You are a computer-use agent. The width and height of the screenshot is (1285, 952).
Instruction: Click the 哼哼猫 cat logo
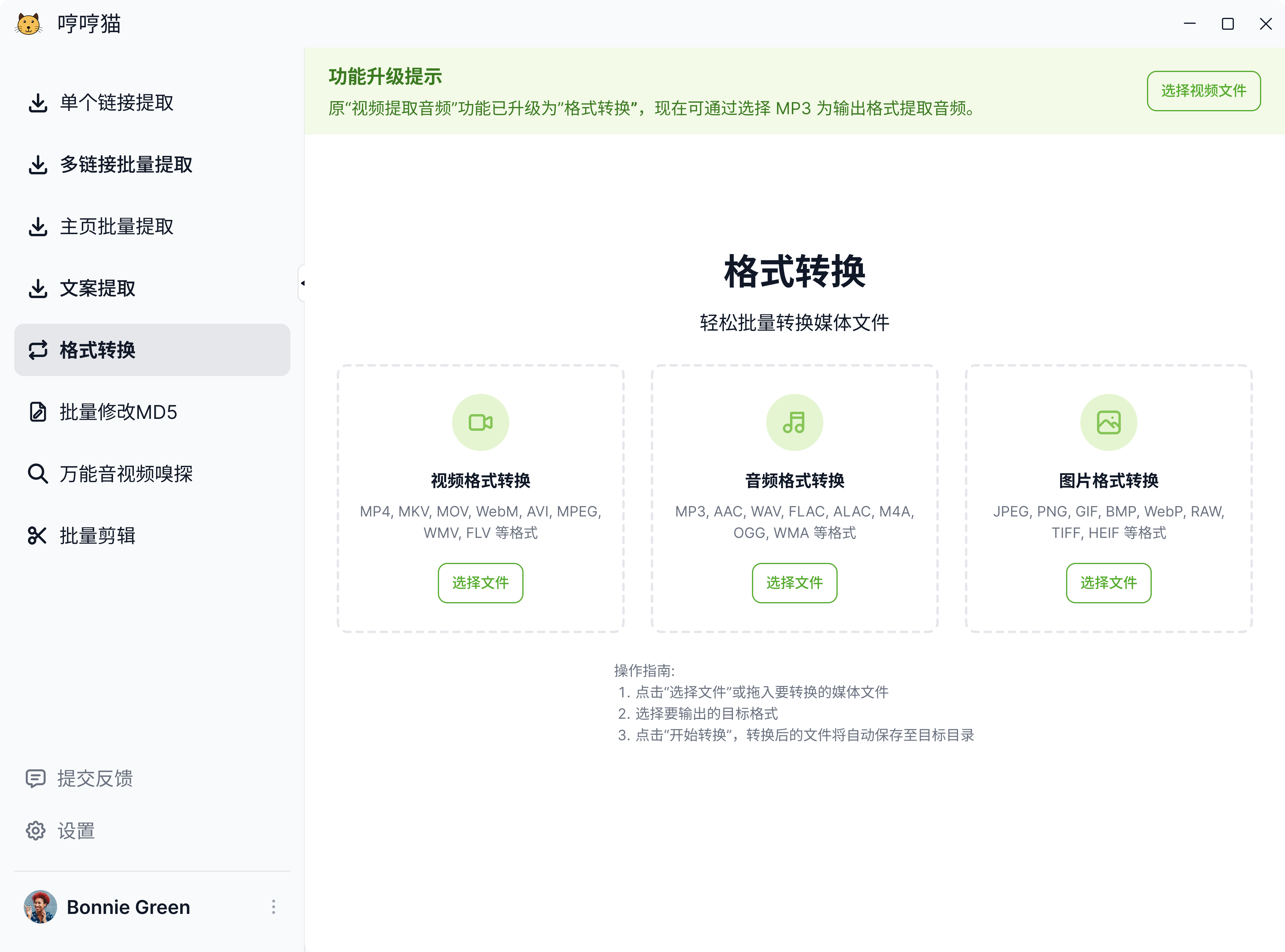(28, 24)
